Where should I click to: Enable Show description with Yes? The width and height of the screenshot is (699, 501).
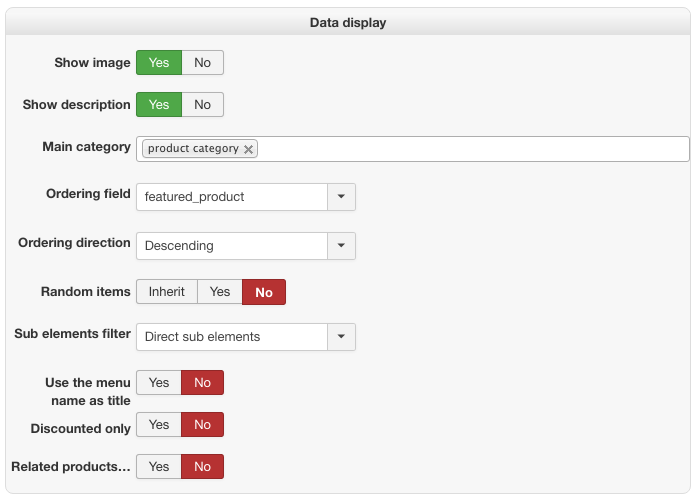(159, 105)
